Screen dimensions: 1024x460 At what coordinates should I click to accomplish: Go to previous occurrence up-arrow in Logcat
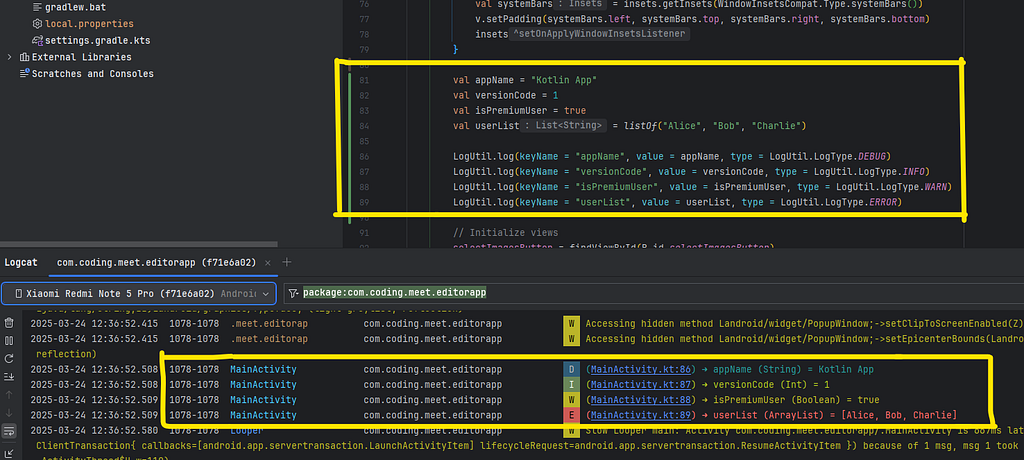pos(9,395)
